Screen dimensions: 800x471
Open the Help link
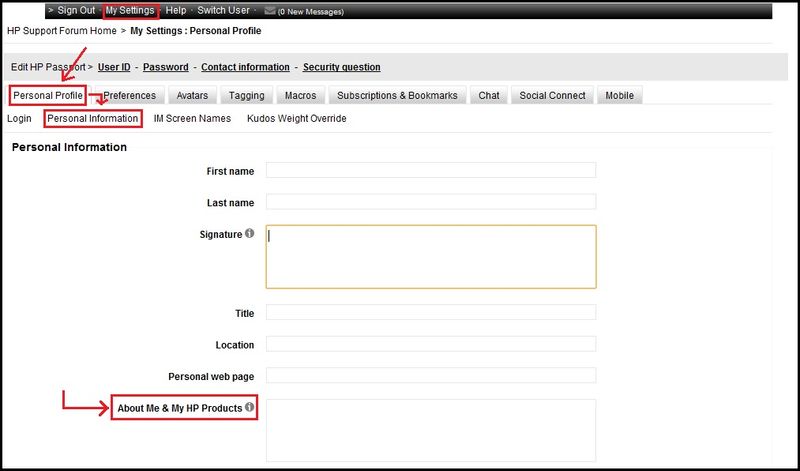pos(176,10)
